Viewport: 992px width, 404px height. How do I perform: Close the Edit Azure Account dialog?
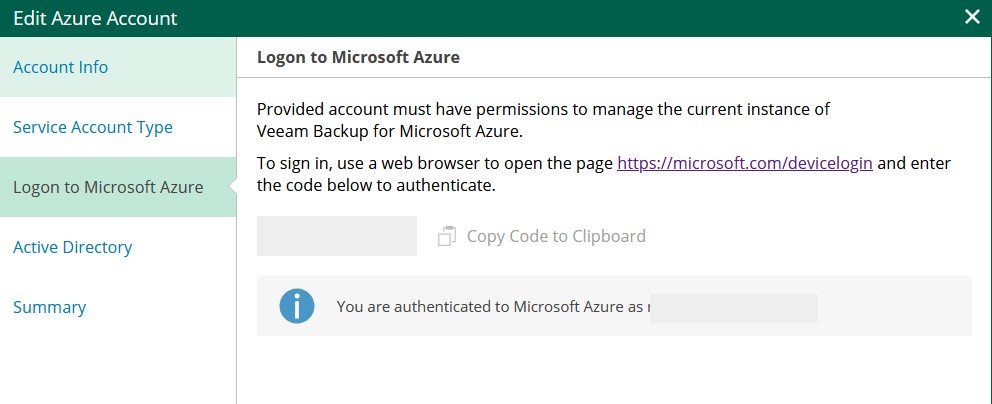972,17
